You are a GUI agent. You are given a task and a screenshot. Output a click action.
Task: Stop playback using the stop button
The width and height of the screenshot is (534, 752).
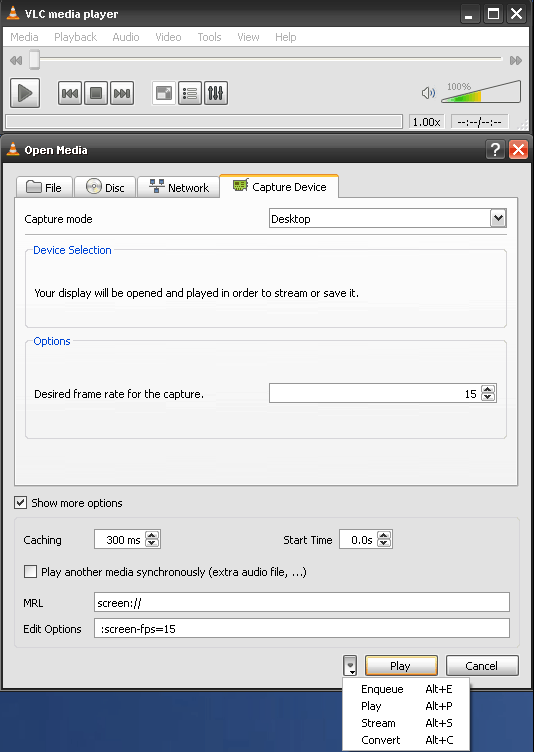tap(96, 93)
